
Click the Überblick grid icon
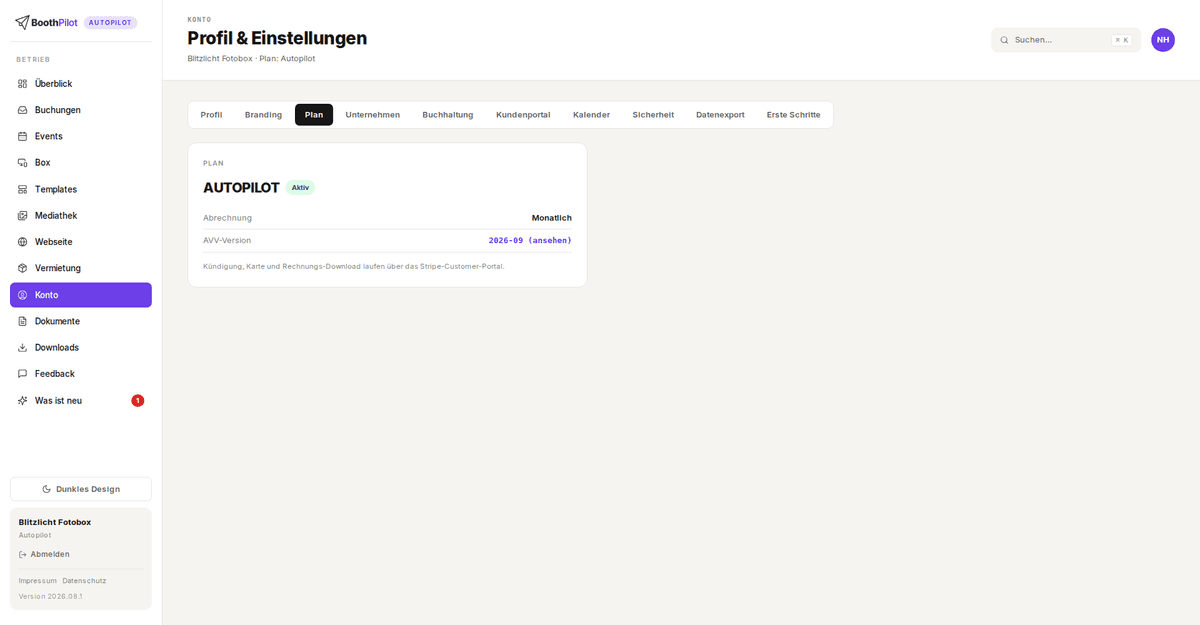click(23, 84)
